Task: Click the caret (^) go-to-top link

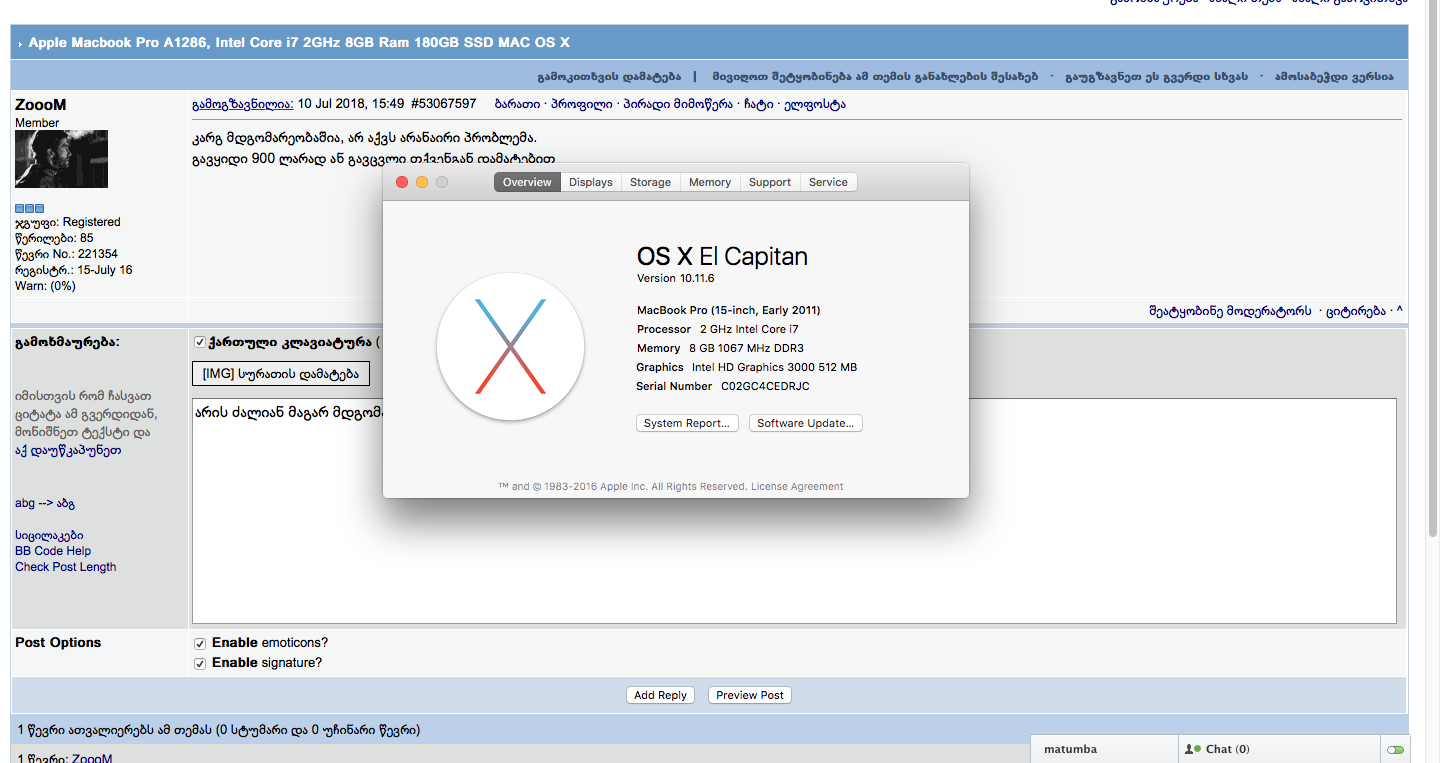Action: click(1400, 311)
